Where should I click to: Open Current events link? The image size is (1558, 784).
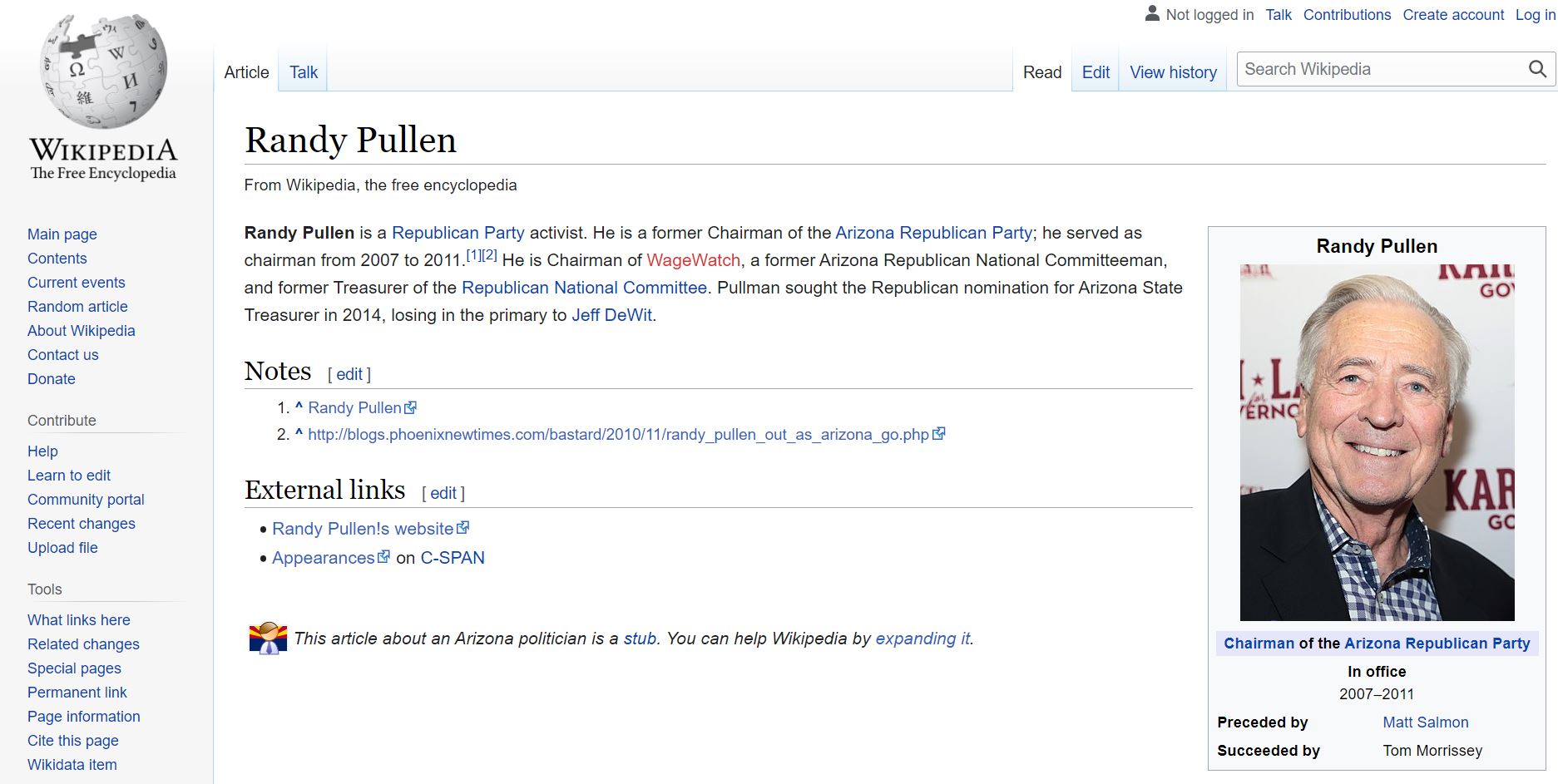(x=77, y=283)
